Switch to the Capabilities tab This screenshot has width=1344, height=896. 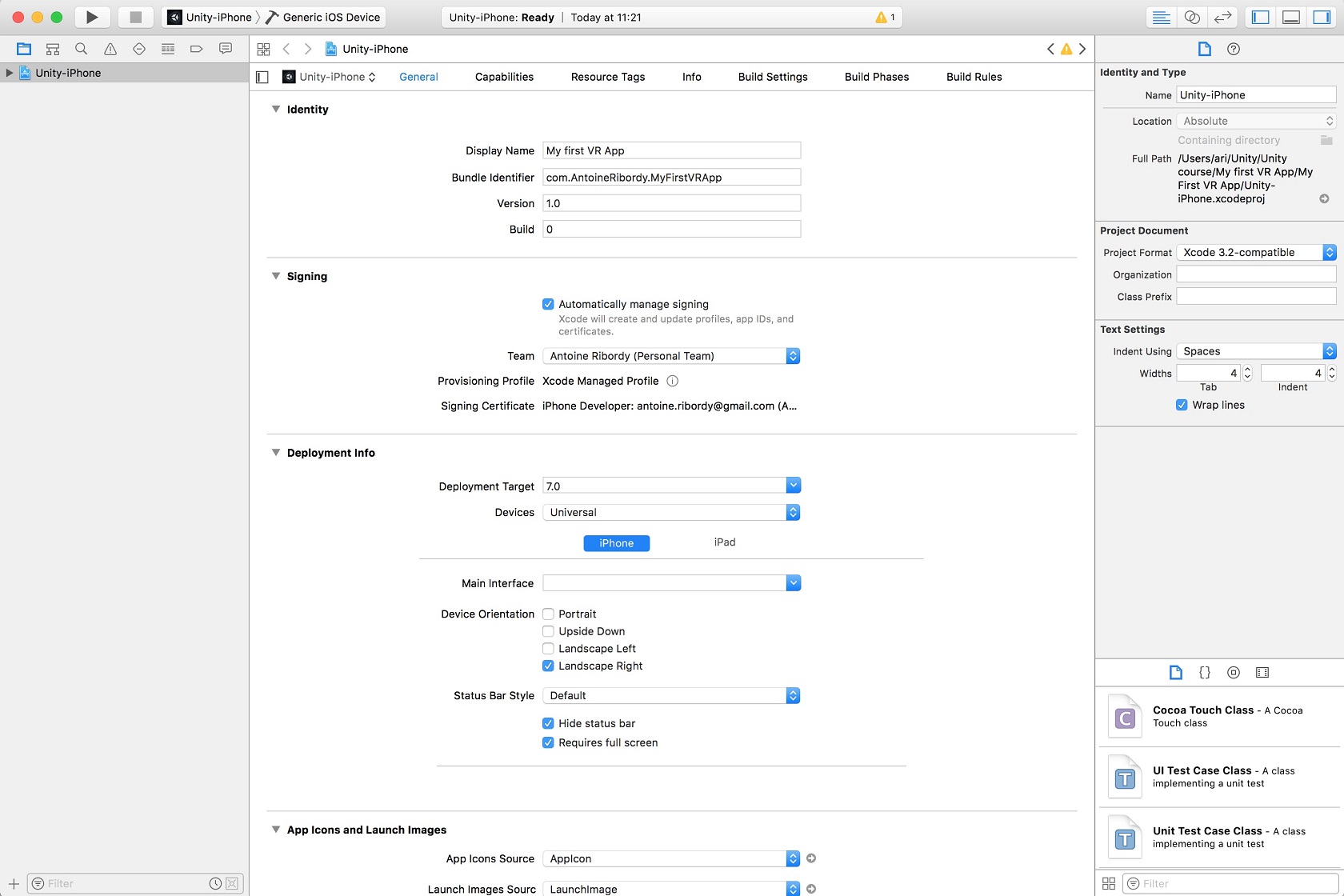[504, 77]
